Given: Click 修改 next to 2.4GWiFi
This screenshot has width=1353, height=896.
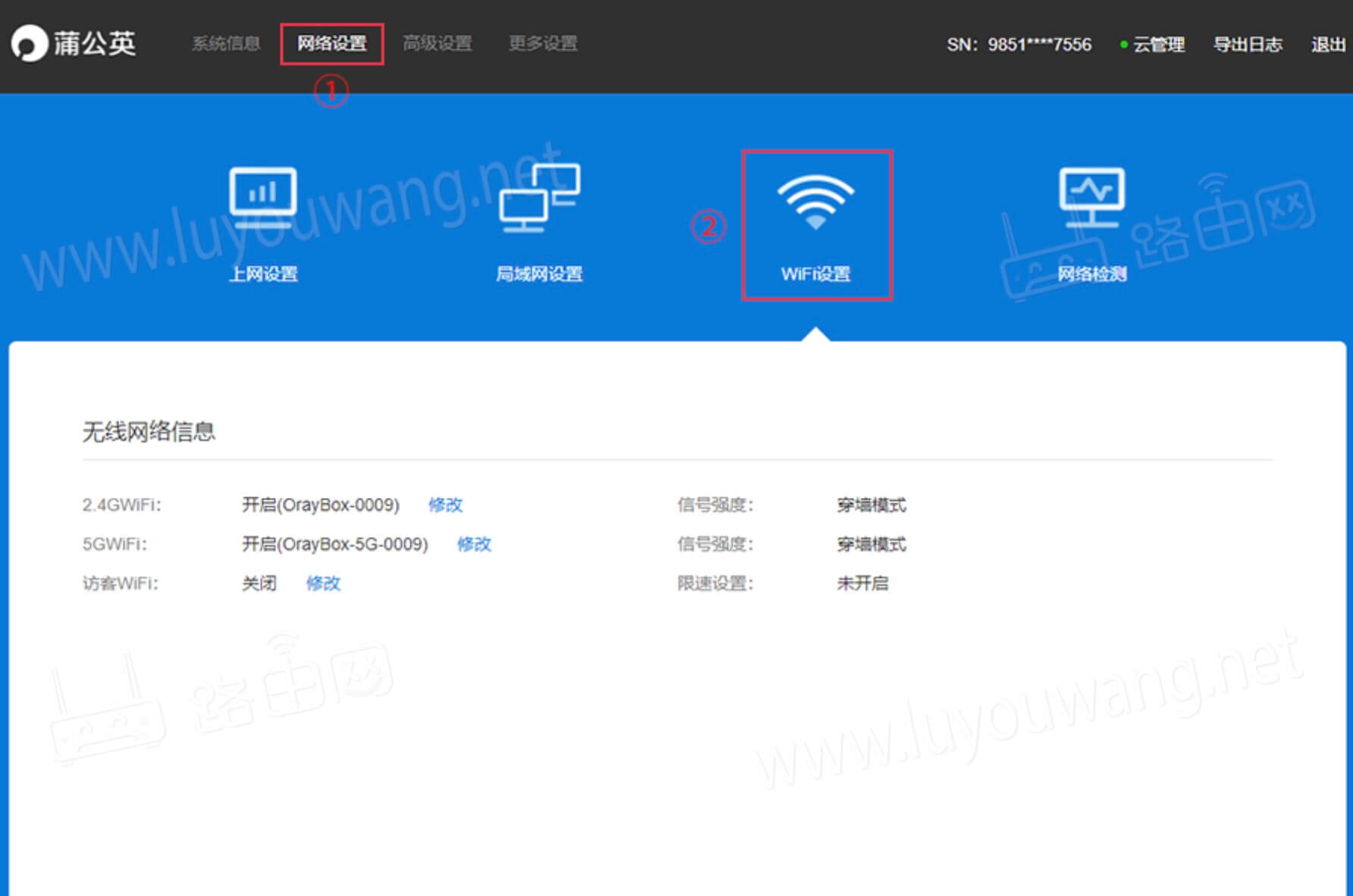Looking at the screenshot, I should tap(447, 505).
